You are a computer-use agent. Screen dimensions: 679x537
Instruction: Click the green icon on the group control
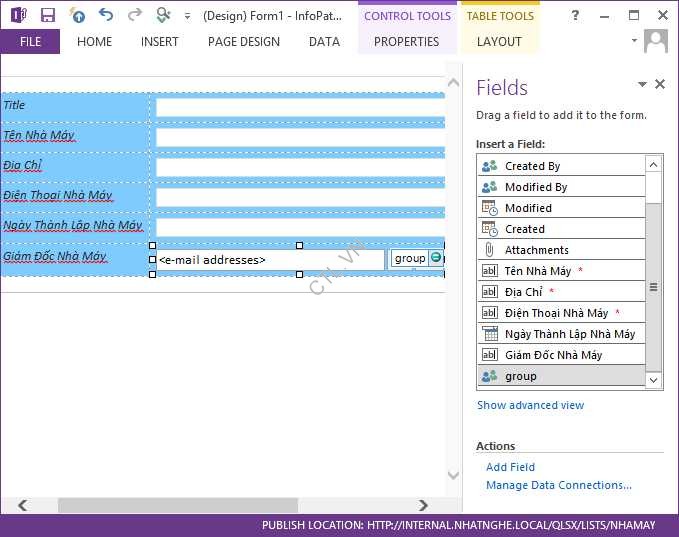(436, 258)
